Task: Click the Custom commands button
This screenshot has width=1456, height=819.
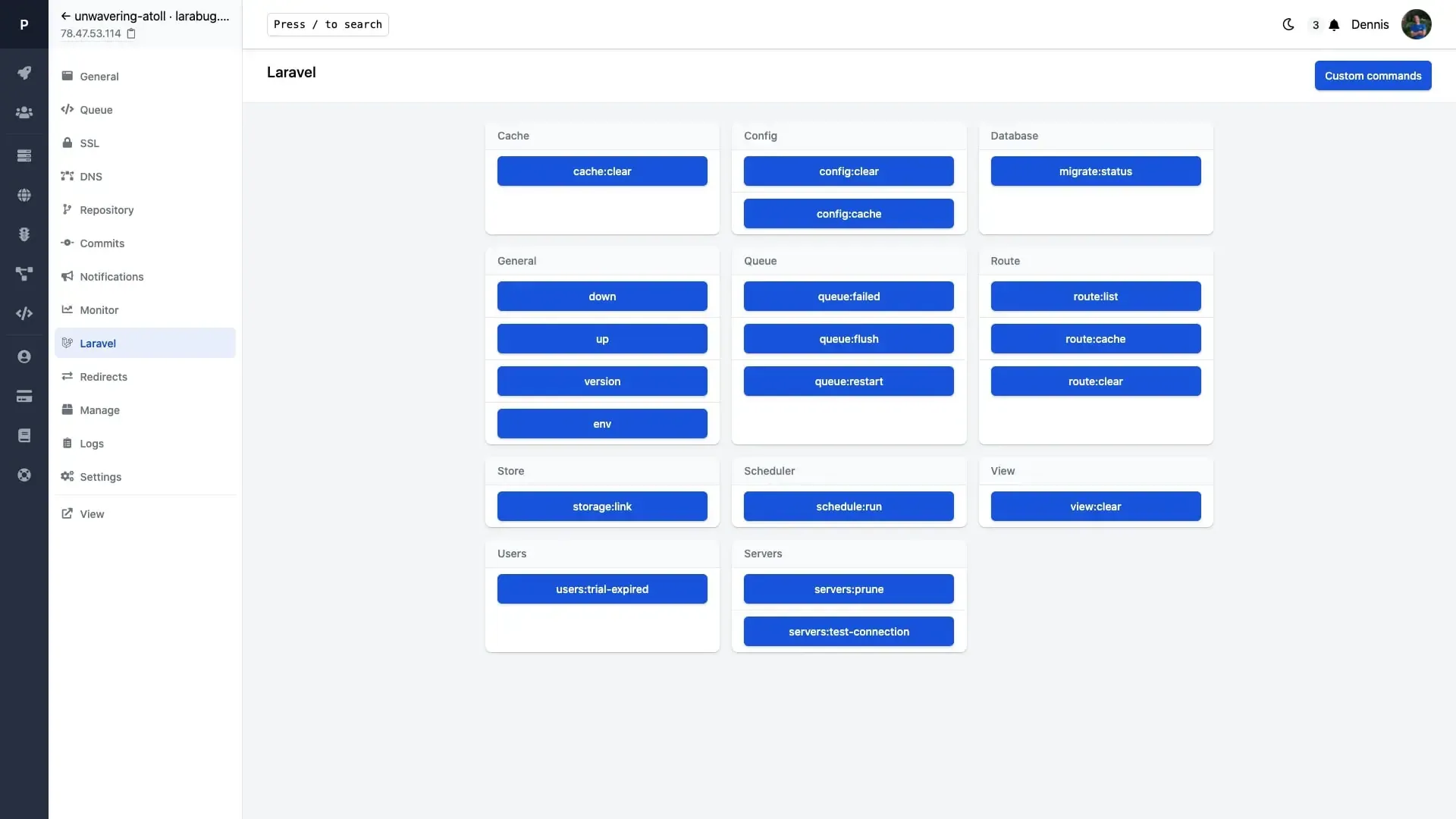Action: pos(1373,76)
